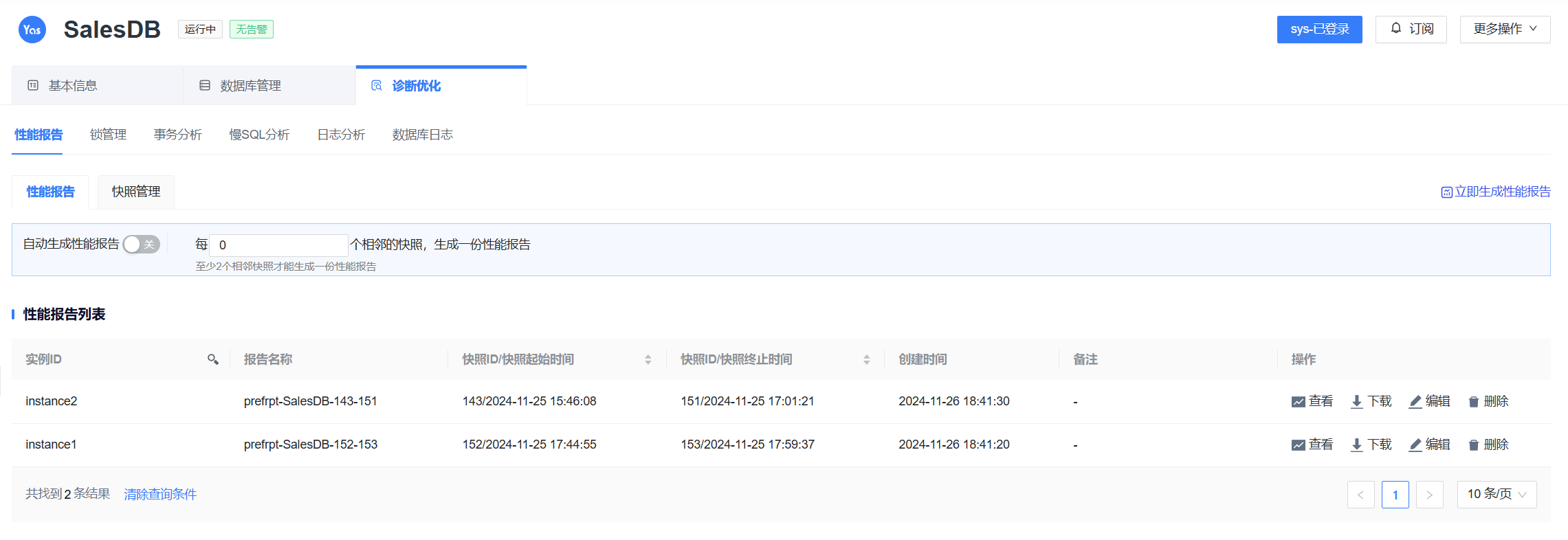This screenshot has width=1568, height=540.
Task: Delete the instance2 performance report
Action: pyautogui.click(x=1488, y=401)
